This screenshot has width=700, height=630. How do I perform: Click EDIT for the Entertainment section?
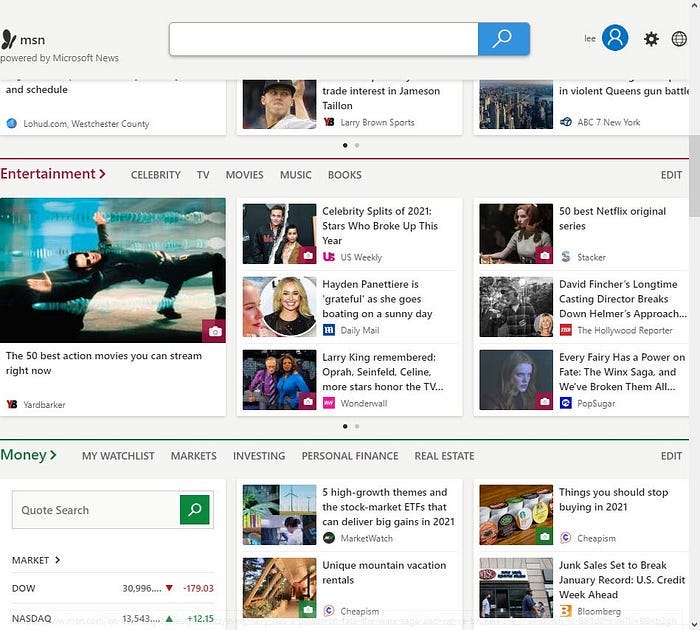point(671,175)
